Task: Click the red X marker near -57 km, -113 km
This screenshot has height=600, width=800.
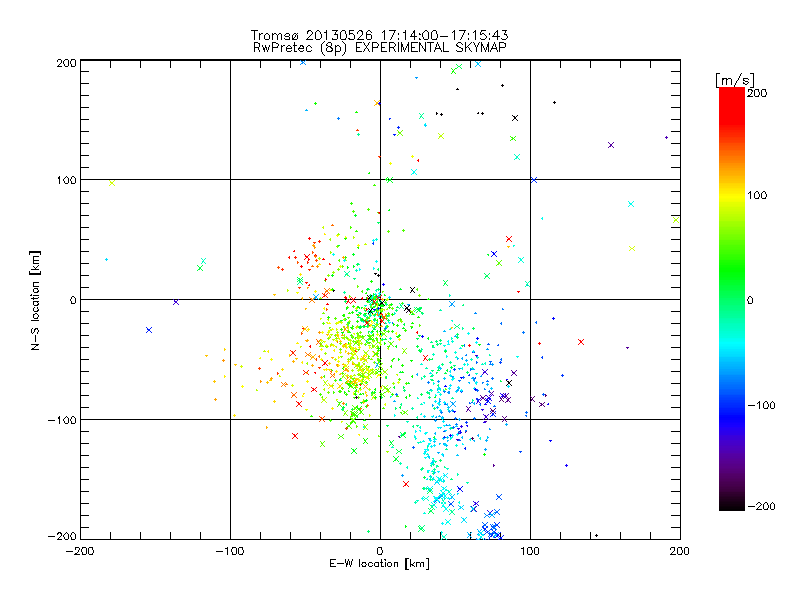Action: pos(295,436)
